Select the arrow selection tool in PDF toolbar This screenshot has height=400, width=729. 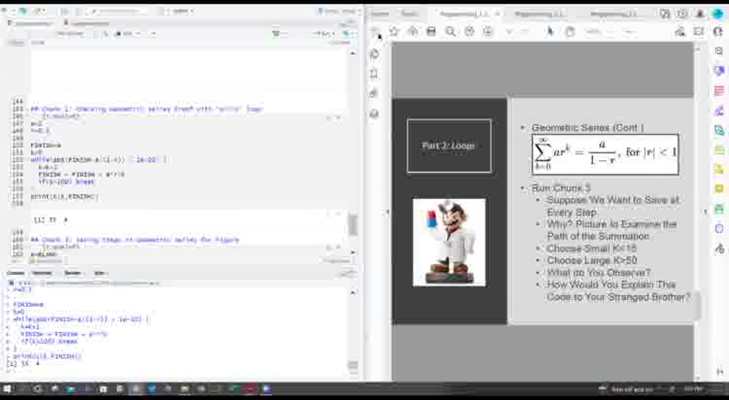click(550, 31)
